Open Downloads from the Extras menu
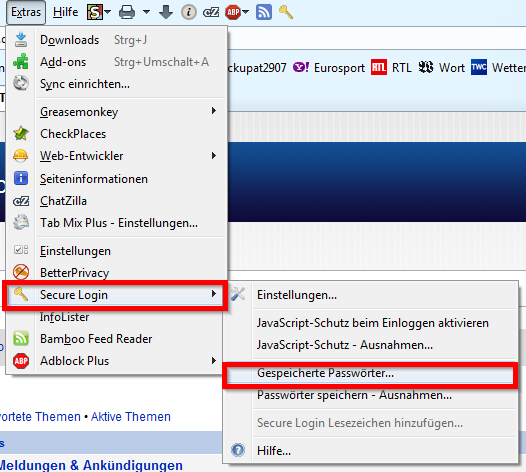The image size is (526, 472). 115,40
